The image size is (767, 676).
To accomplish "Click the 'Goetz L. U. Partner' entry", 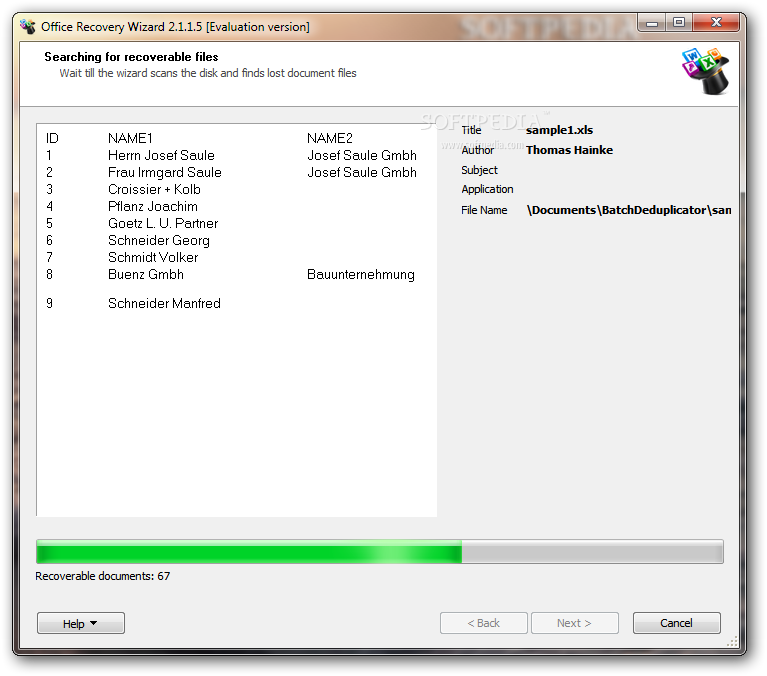I will 163,224.
